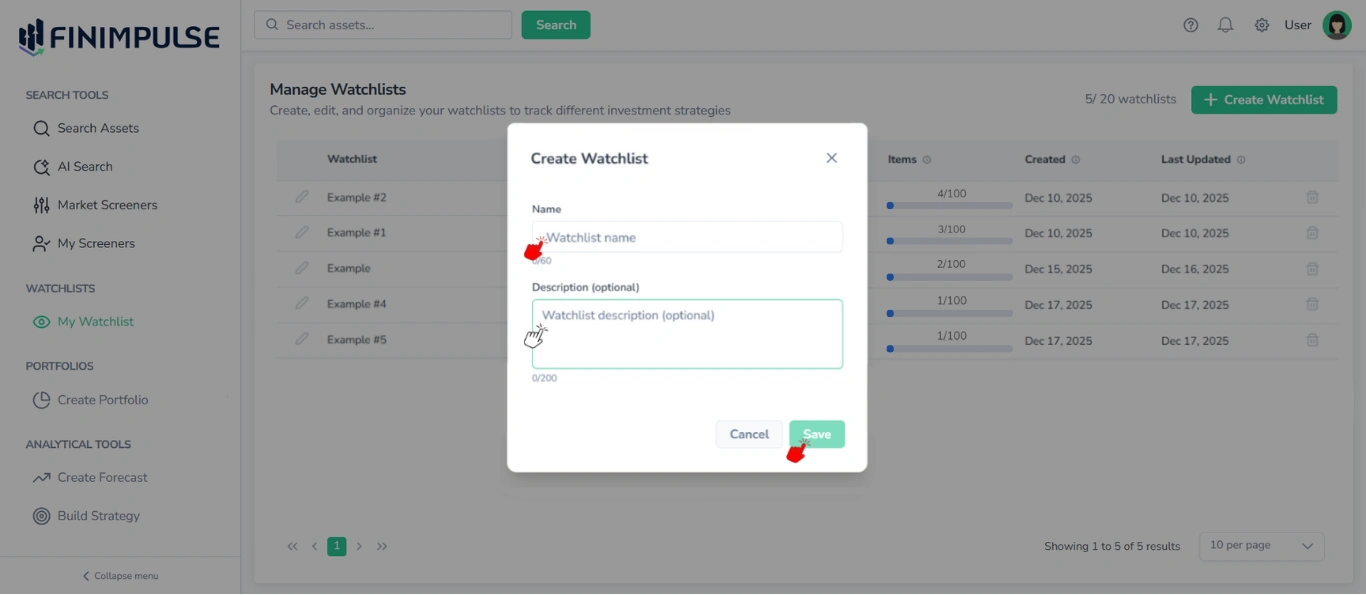Open the help question mark icon
The height and width of the screenshot is (595, 1366).
point(1190,25)
